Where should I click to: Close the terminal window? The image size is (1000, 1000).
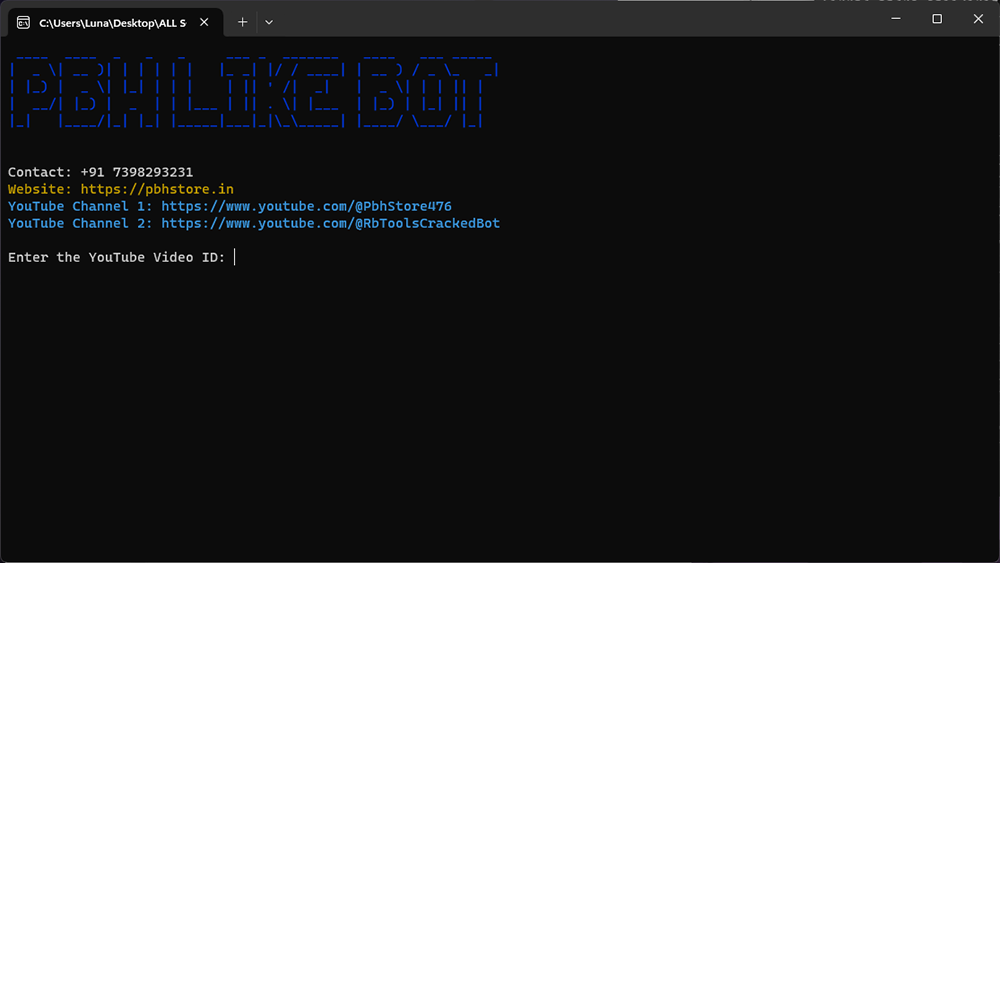[x=978, y=19]
